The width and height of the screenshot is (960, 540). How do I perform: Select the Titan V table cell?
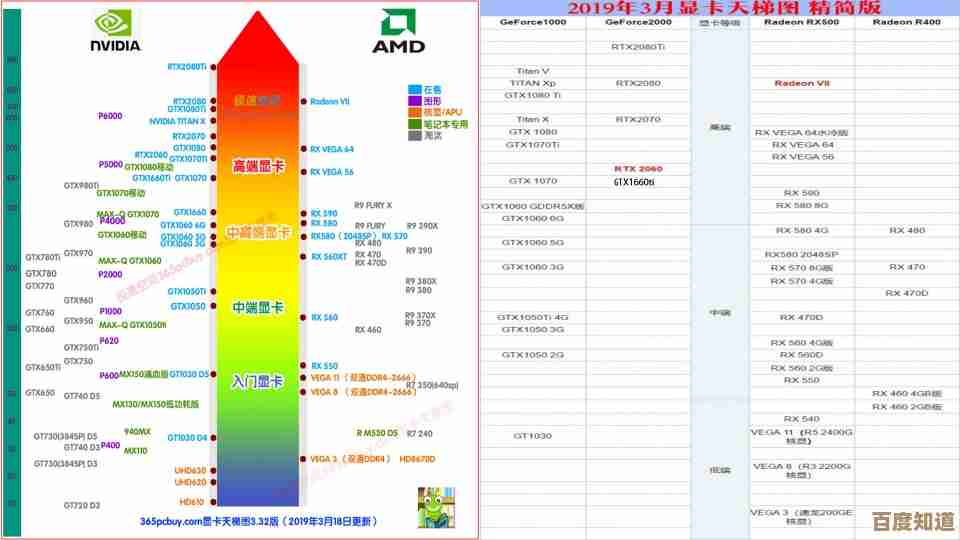click(533, 71)
